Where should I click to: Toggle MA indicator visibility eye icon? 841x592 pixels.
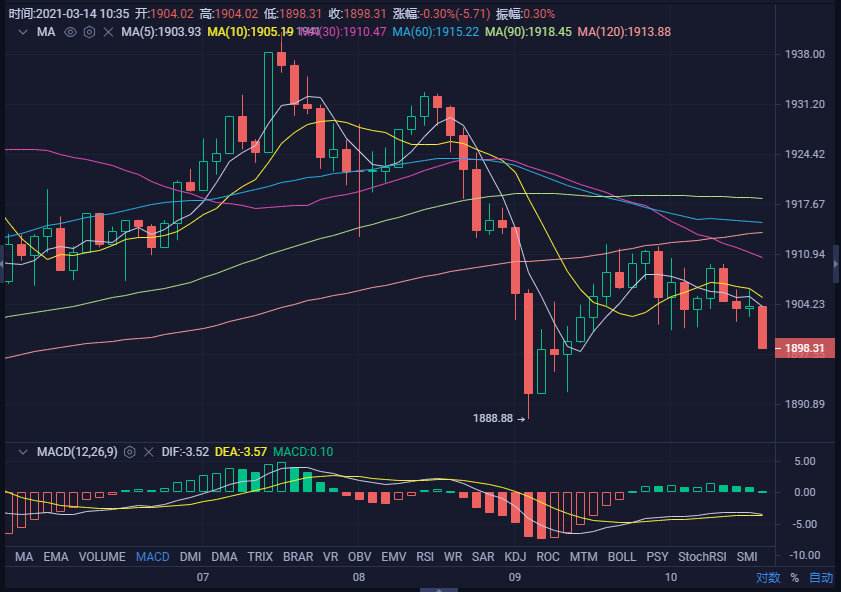[x=70, y=32]
